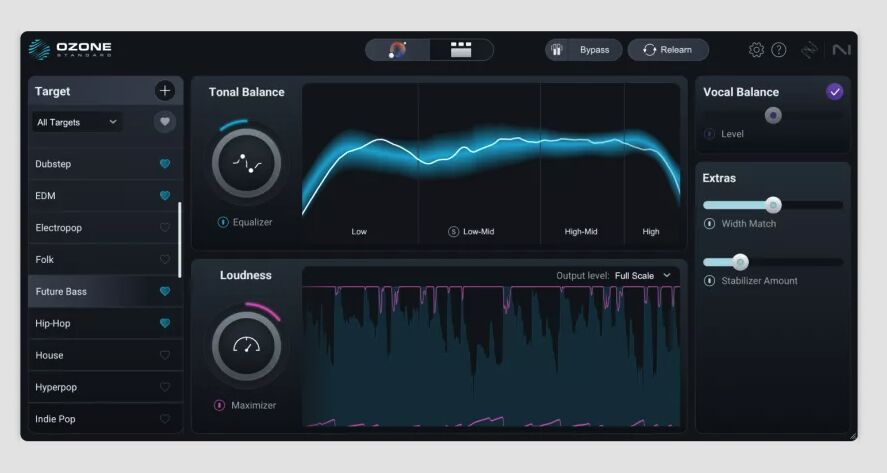The height and width of the screenshot is (473, 887).
Task: Solo the Low-Mid band S icon
Action: pos(453,232)
